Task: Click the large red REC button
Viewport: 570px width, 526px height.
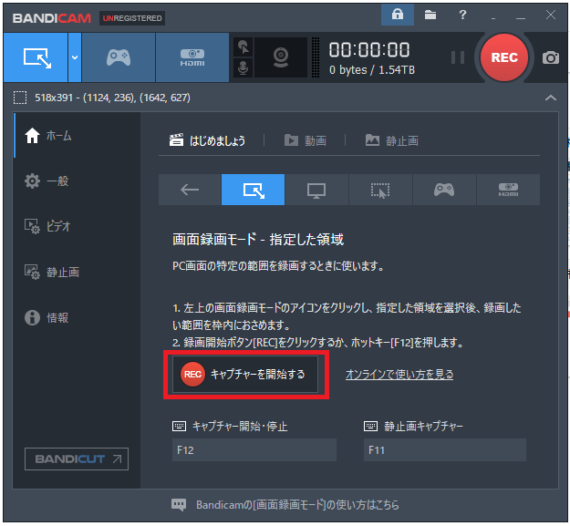Action: (x=504, y=57)
